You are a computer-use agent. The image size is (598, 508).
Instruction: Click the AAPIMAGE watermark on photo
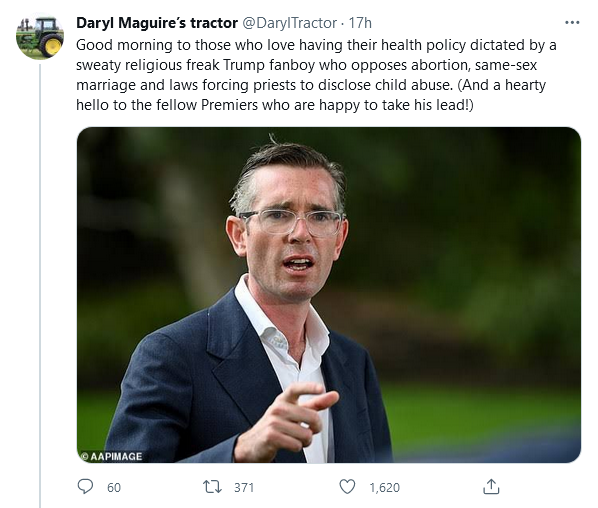point(111,456)
